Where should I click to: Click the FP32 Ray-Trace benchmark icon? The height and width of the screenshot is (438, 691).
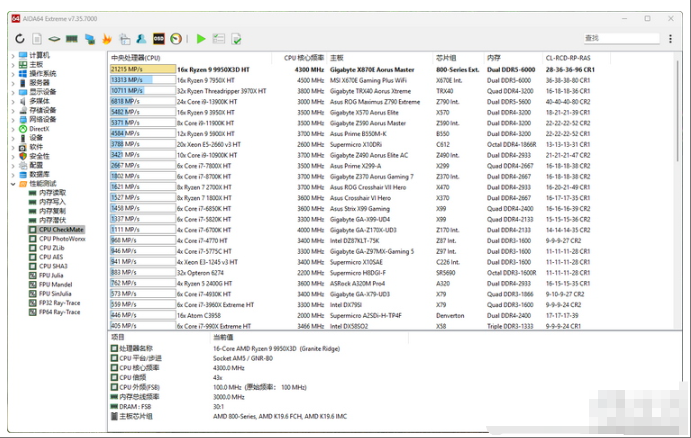point(32,303)
